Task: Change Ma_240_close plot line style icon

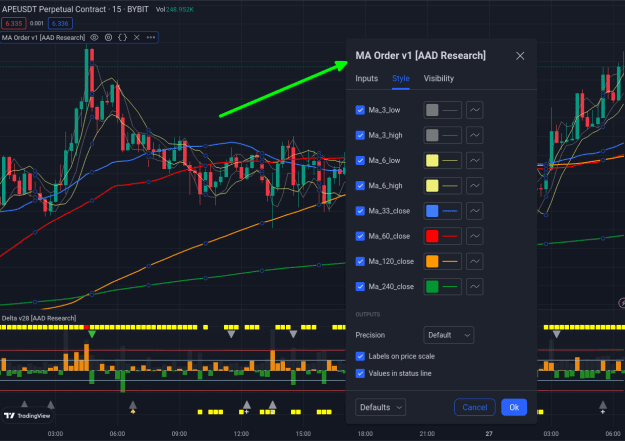Action: point(475,286)
